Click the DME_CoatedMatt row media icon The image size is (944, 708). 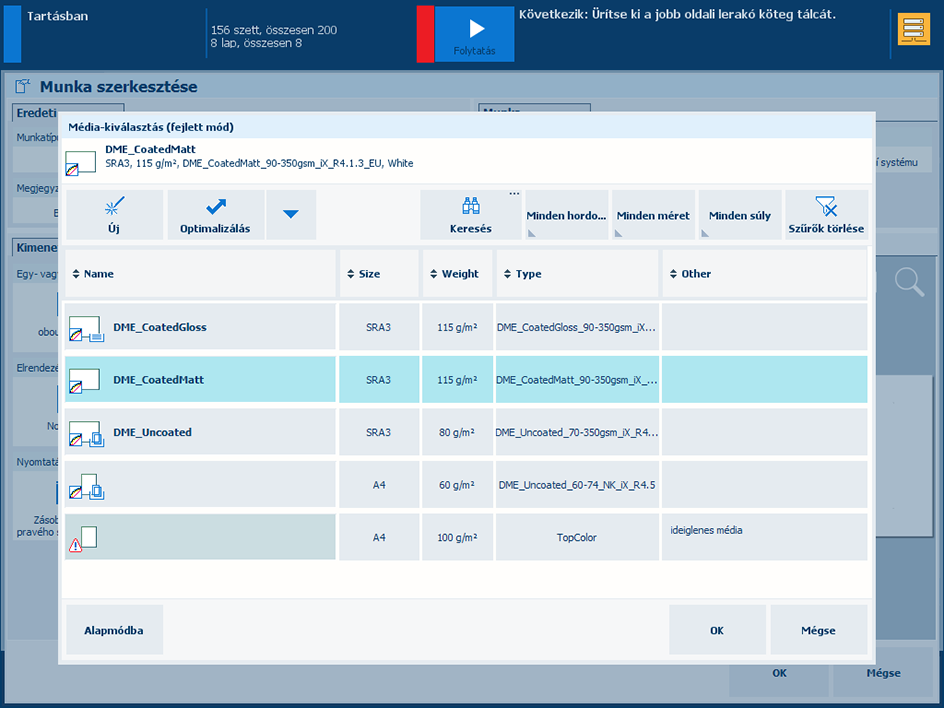coord(84,381)
